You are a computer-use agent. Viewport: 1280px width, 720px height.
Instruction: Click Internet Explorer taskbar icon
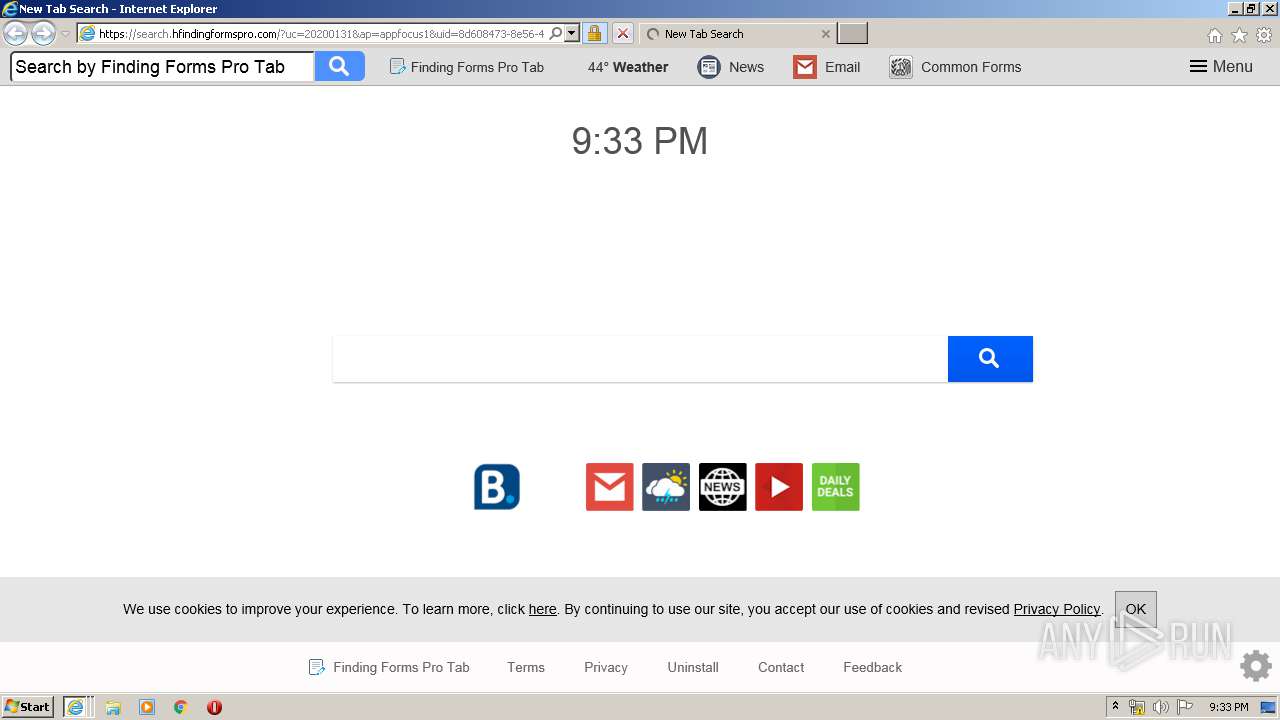pos(77,707)
